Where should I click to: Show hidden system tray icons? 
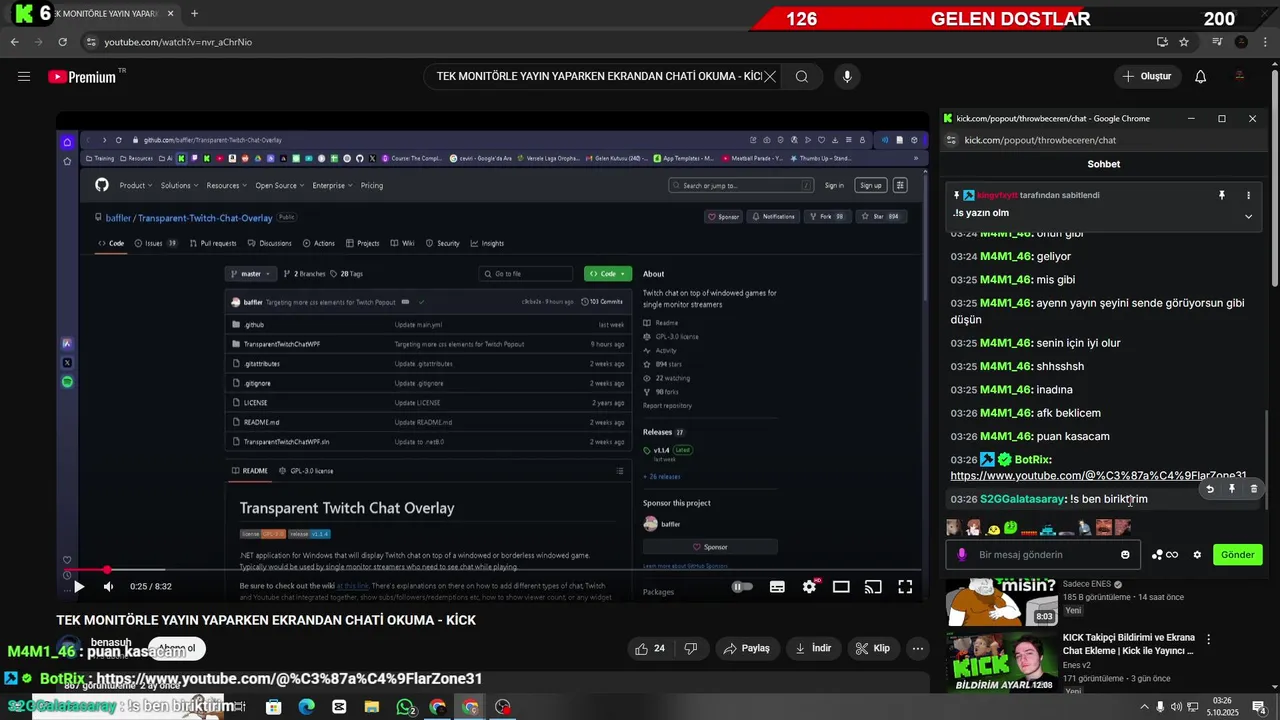click(x=1144, y=707)
